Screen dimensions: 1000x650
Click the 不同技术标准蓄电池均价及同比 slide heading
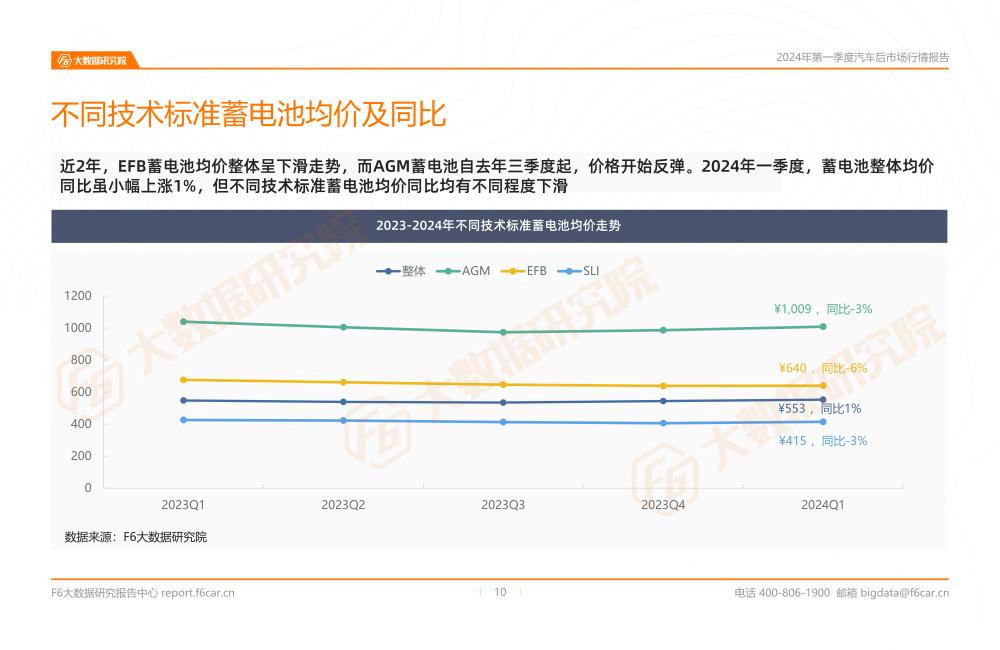(x=248, y=115)
